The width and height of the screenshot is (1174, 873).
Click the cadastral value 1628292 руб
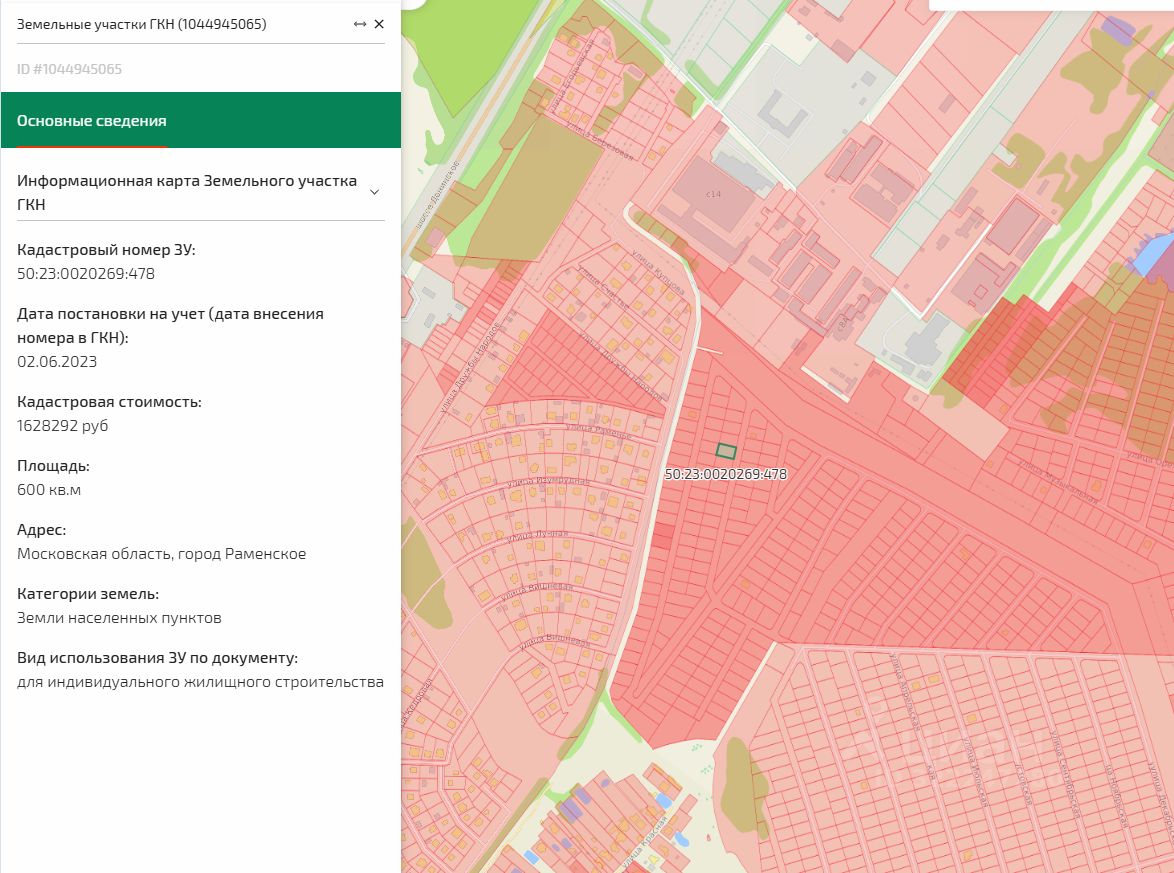tap(63, 426)
